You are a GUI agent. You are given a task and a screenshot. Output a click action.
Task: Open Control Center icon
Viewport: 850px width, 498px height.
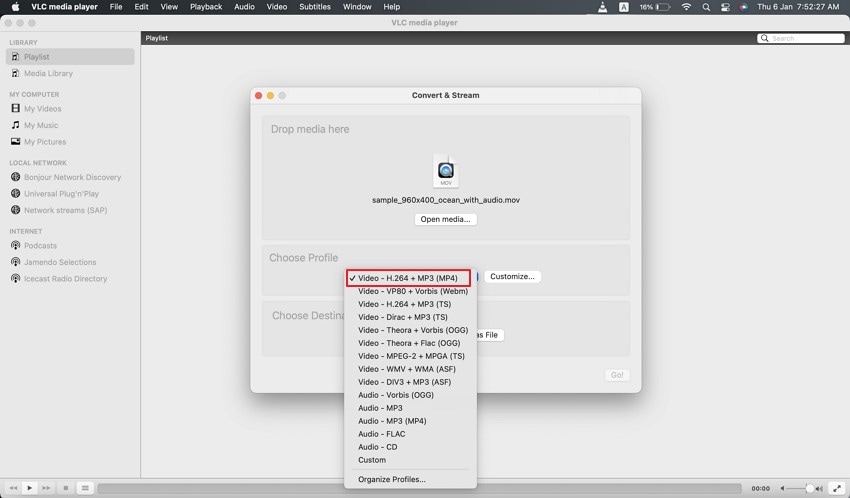click(x=725, y=7)
